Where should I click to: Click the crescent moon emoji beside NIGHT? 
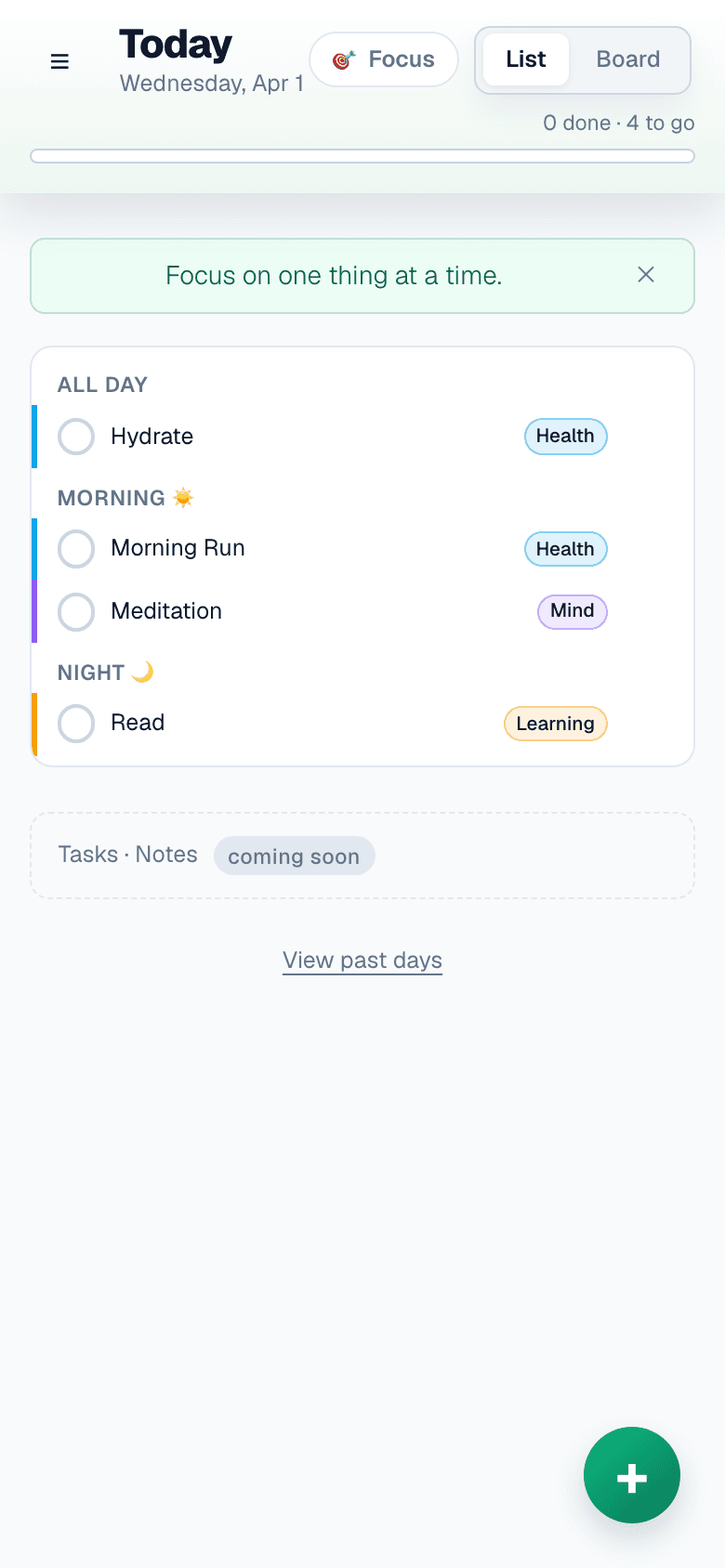tap(142, 671)
